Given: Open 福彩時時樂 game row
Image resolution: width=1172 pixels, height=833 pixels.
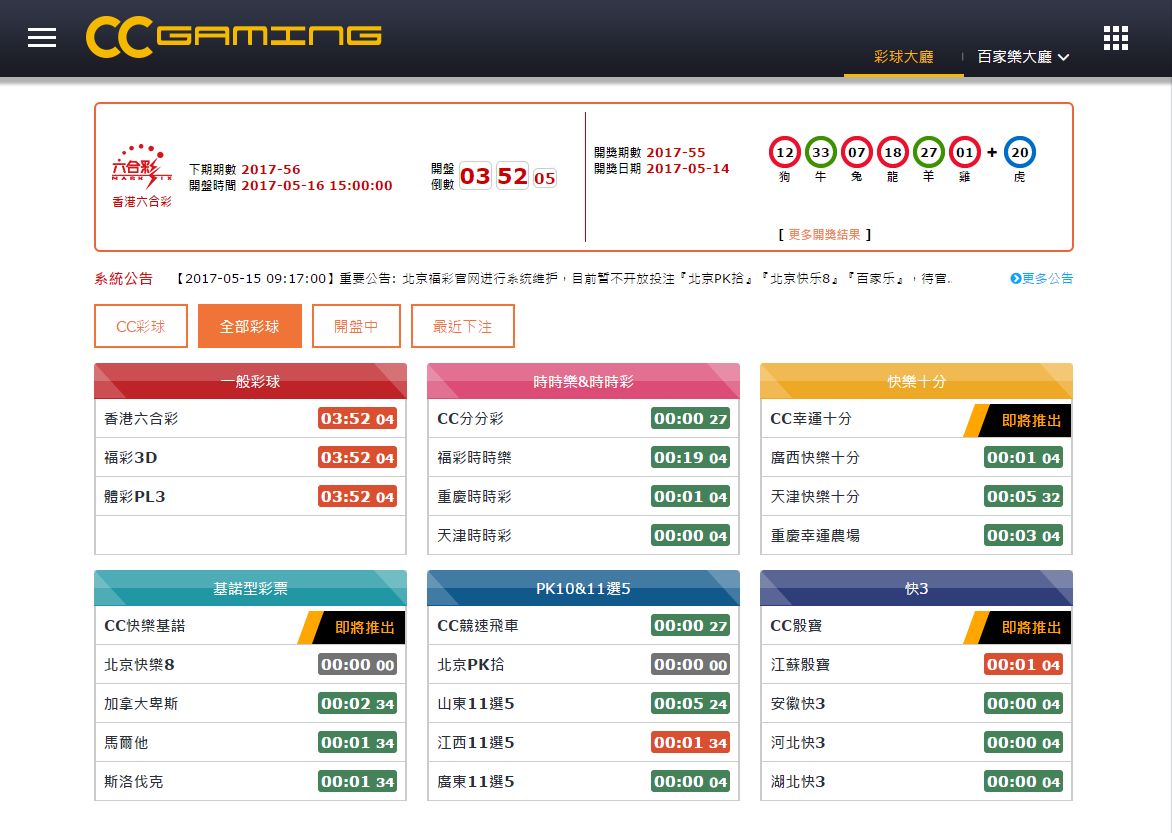Looking at the screenshot, I should click(x=583, y=458).
